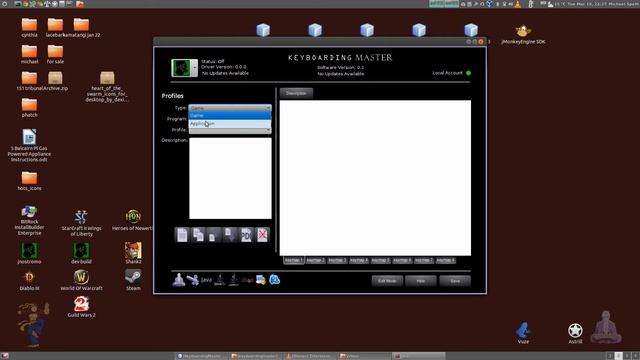This screenshot has height=360, width=640.
Task: Click the Shank2 desktop icon
Action: click(133, 253)
